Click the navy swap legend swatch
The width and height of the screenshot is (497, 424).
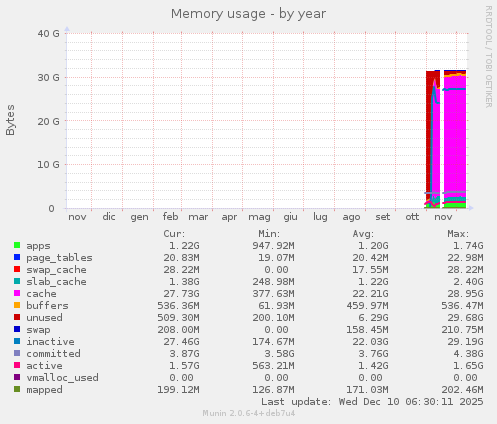click(17, 329)
